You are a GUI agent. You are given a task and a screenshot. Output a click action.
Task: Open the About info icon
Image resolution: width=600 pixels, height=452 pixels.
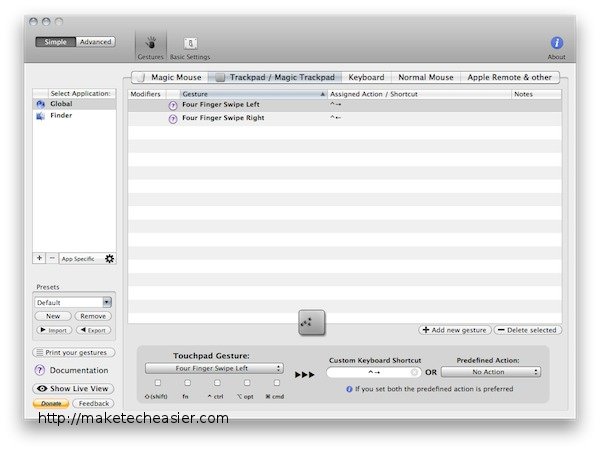point(556,43)
